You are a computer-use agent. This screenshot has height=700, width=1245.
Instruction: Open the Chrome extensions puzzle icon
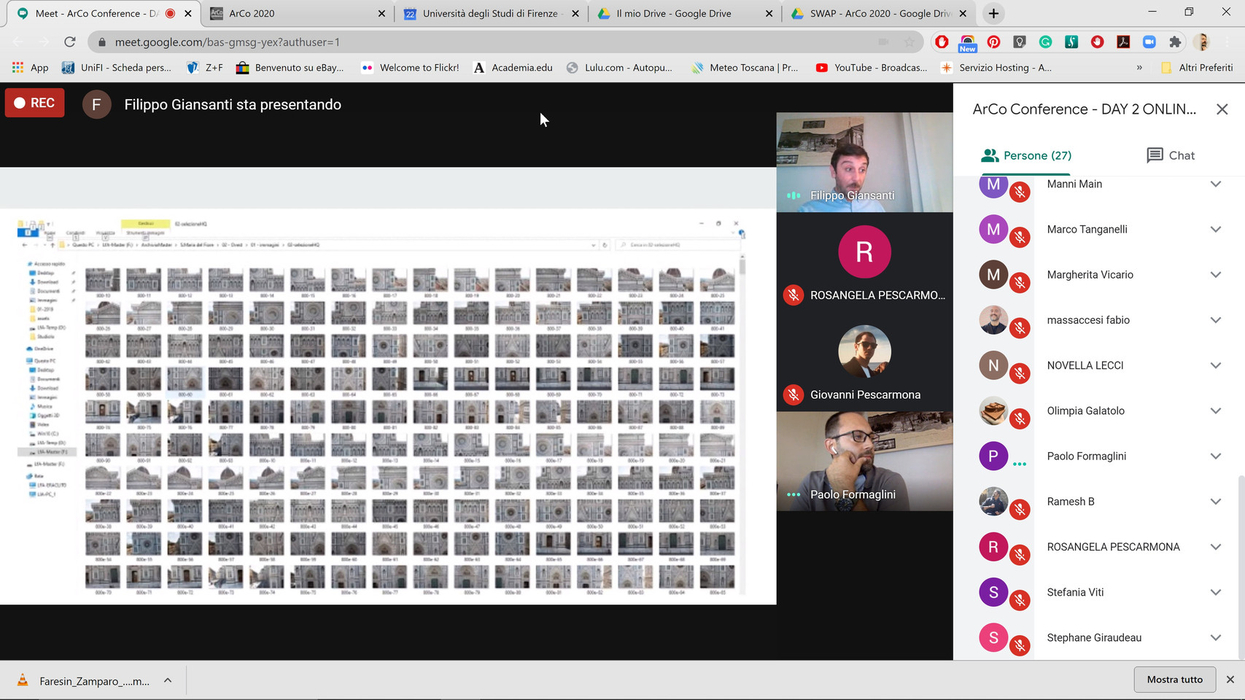[1175, 42]
